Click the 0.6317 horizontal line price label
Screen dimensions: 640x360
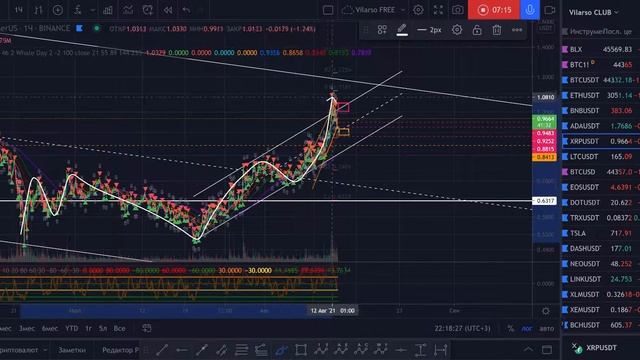pyautogui.click(x=544, y=201)
